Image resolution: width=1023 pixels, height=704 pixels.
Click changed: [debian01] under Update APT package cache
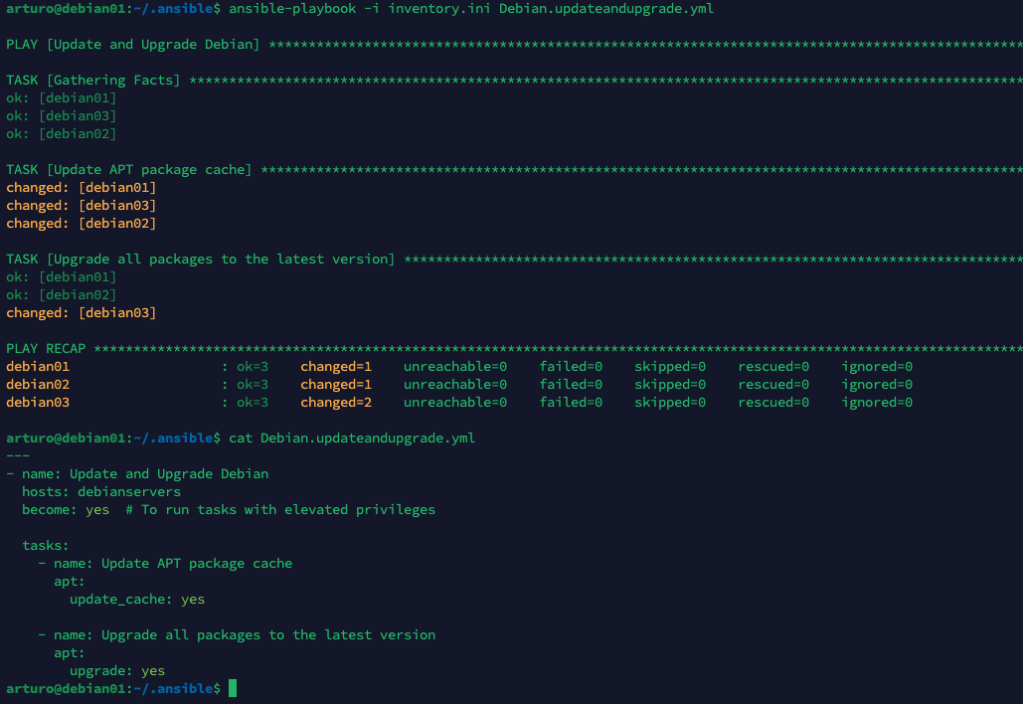[81, 187]
